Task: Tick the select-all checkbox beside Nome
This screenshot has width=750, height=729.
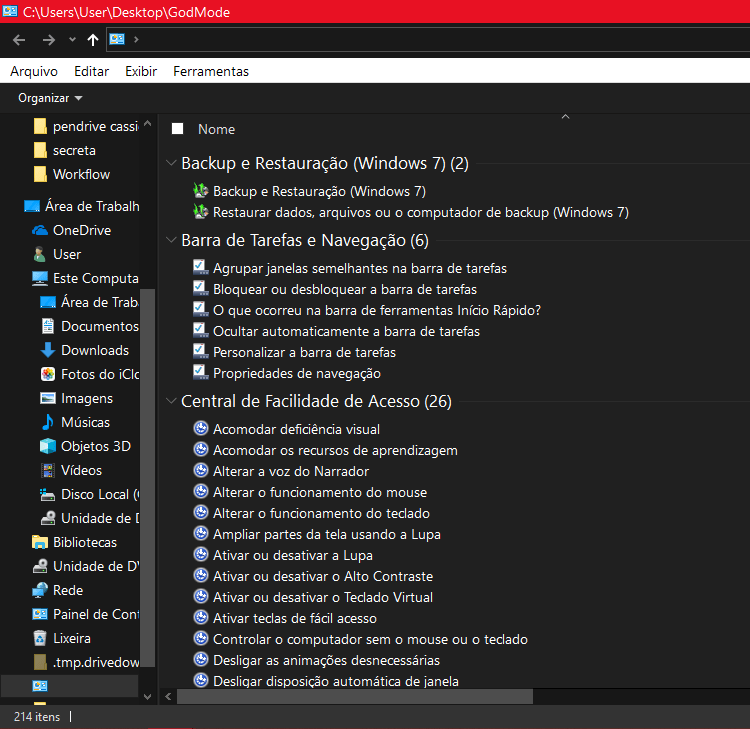Action: pyautogui.click(x=177, y=129)
